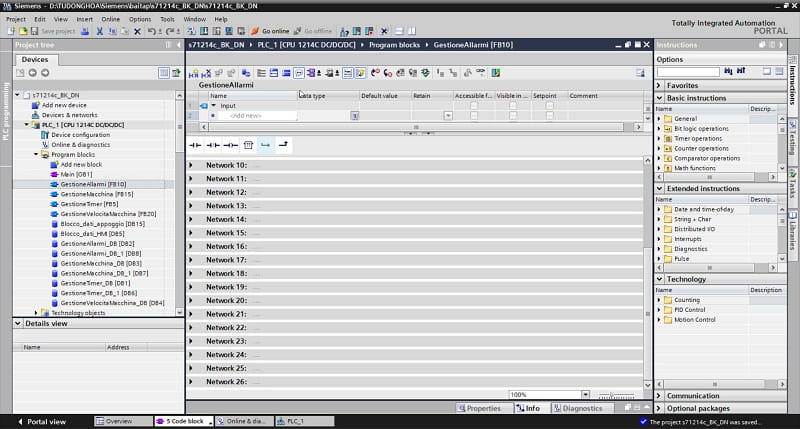Viewport: 800px width, 429px height.
Task: Open Device configuration in project tree
Action: coord(80,135)
